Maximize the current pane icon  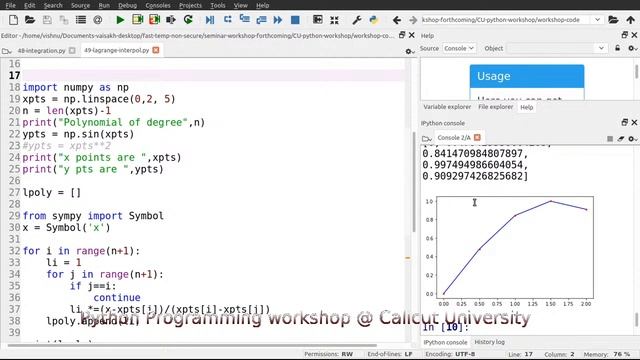click(x=317, y=20)
